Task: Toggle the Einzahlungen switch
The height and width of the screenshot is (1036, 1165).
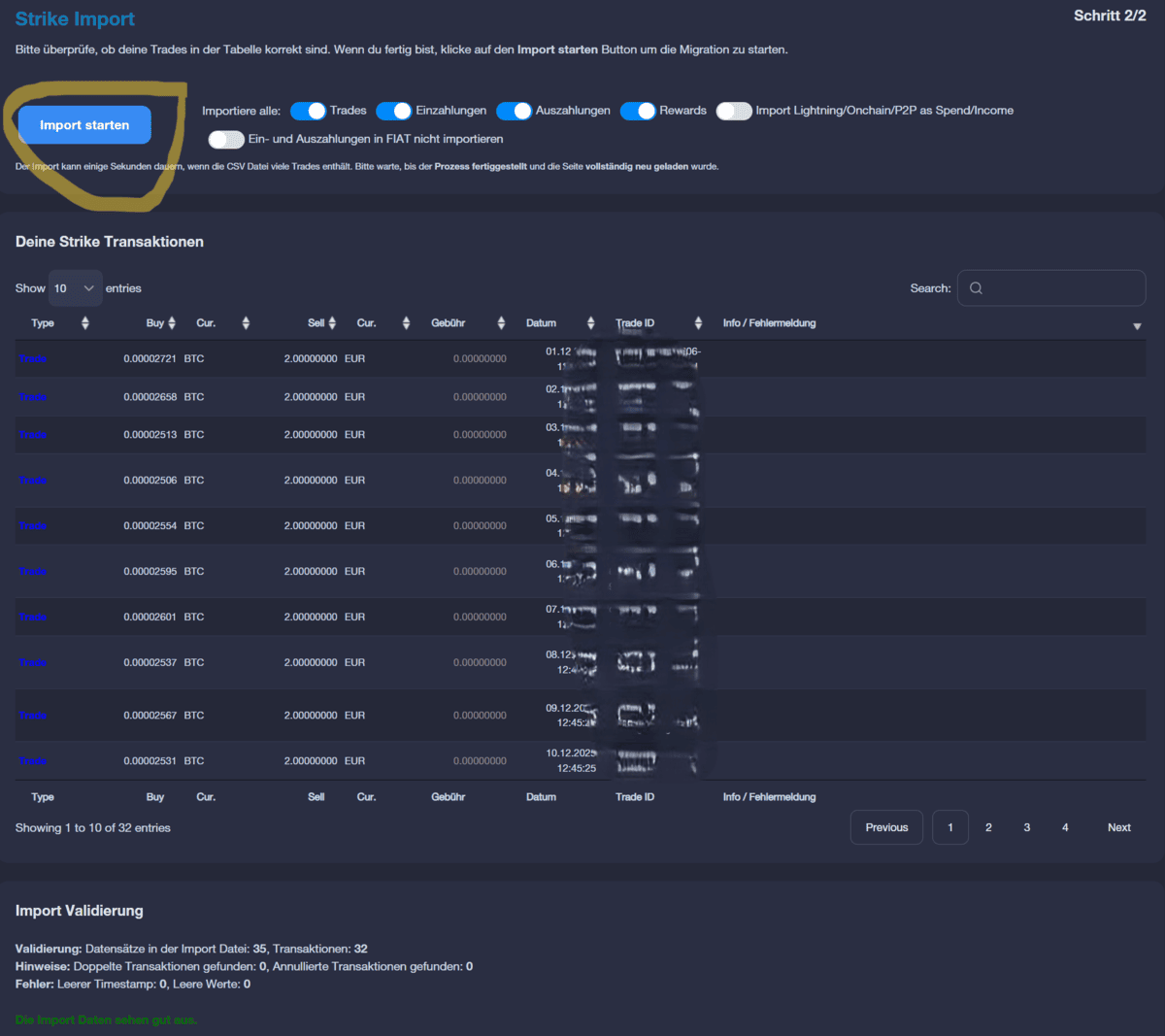Action: [394, 111]
